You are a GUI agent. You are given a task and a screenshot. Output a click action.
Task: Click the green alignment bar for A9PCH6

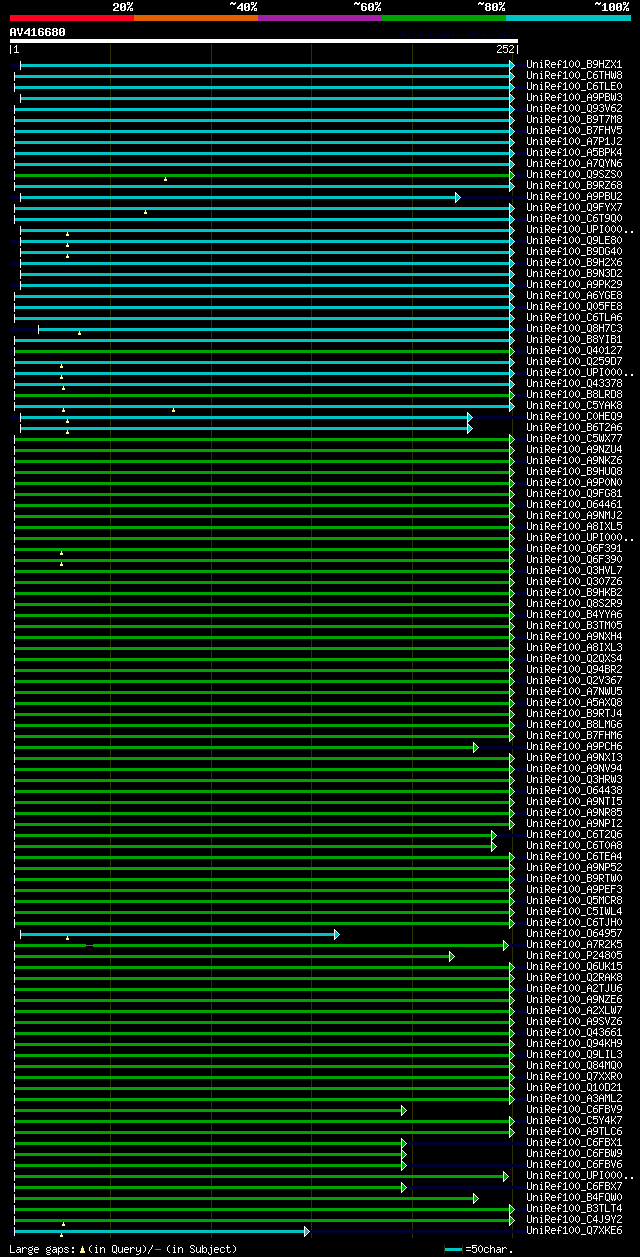coord(246,747)
